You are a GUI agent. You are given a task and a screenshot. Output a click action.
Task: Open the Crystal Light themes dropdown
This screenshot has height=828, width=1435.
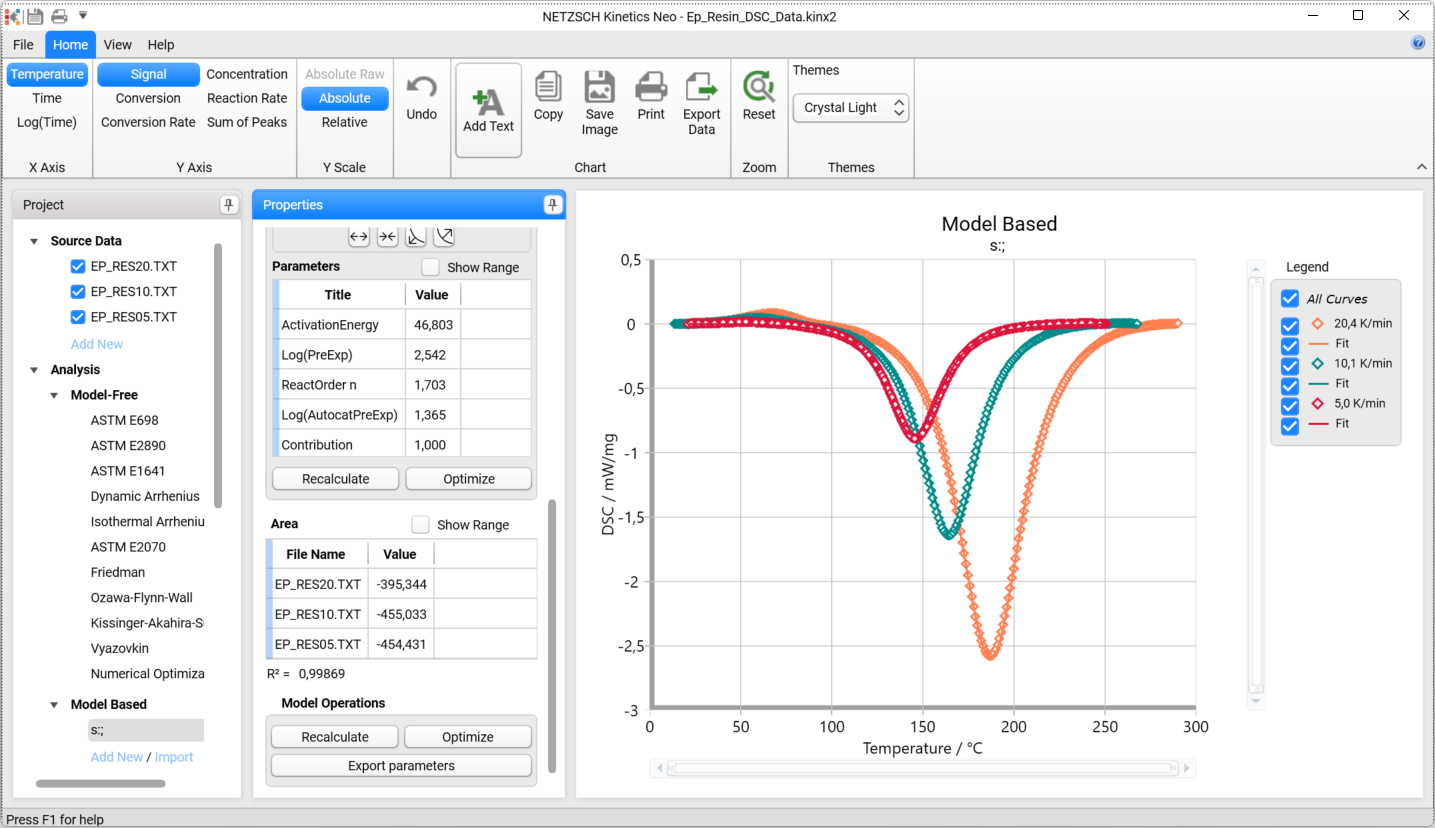tap(850, 108)
